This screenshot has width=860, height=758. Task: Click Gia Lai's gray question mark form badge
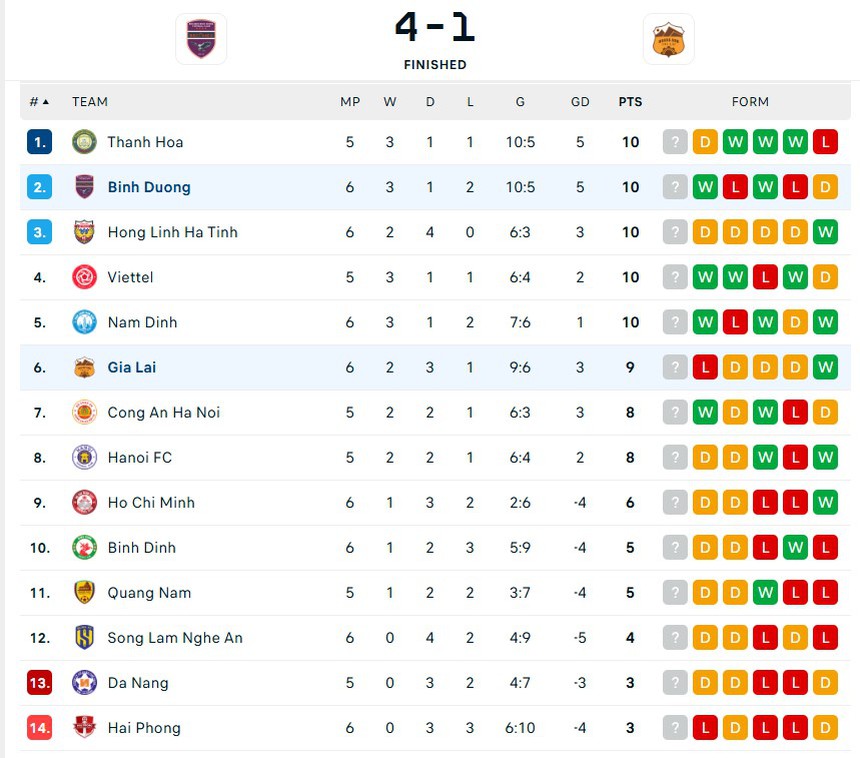(x=675, y=367)
